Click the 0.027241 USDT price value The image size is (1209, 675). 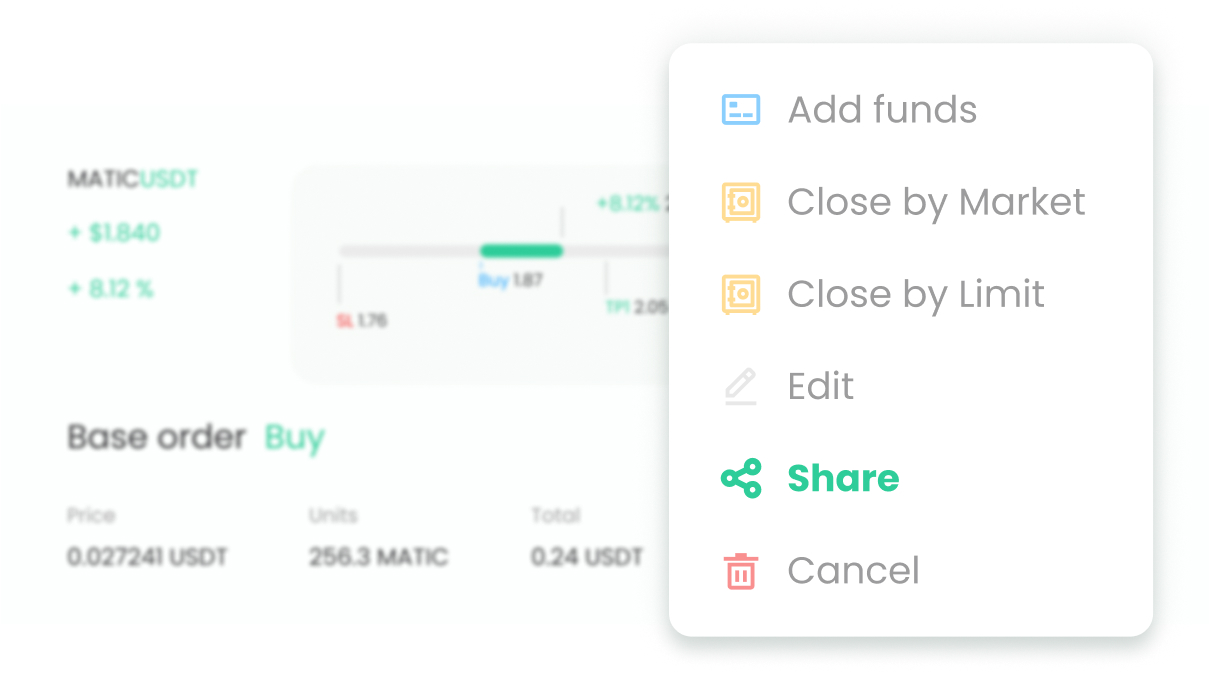tap(147, 557)
